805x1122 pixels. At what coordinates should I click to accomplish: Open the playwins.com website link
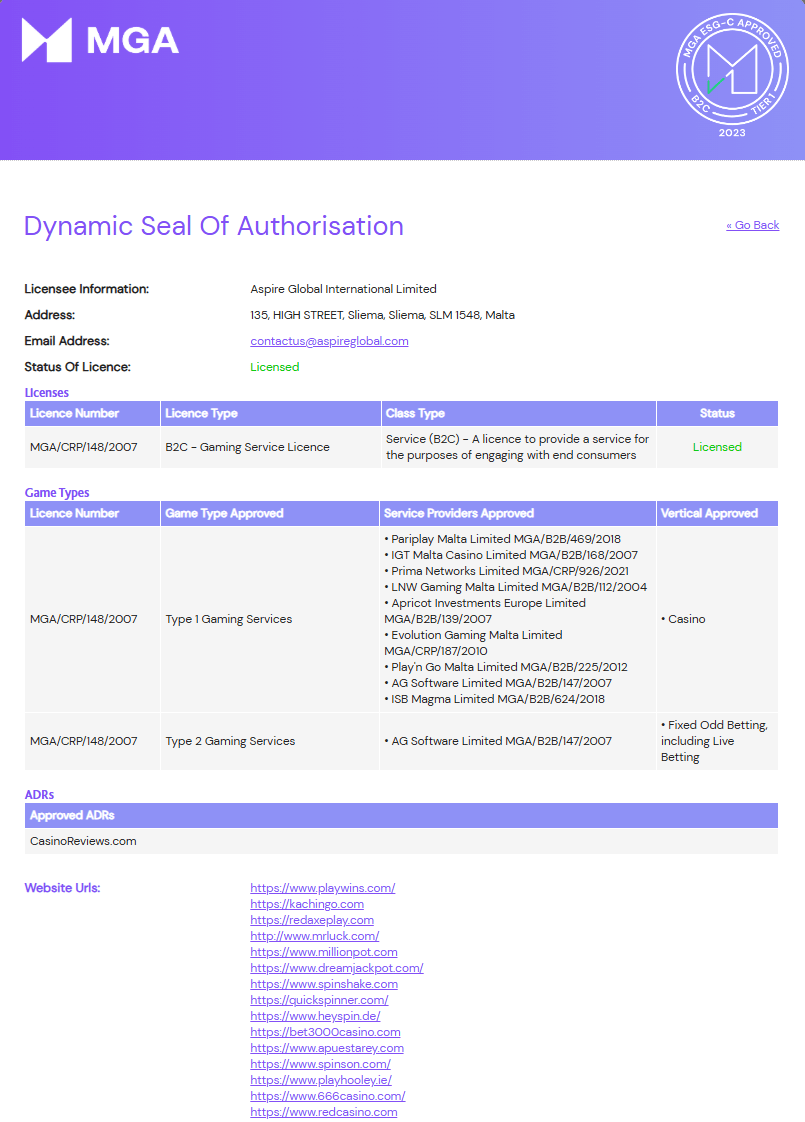click(x=323, y=888)
